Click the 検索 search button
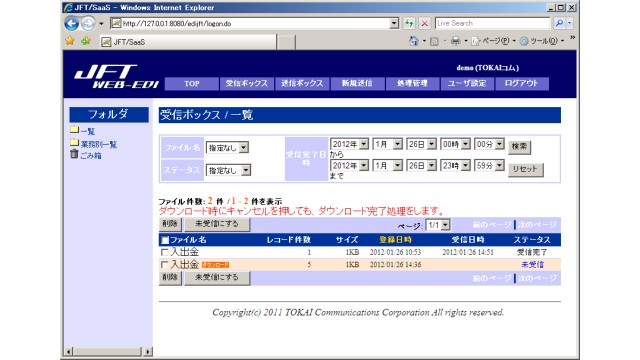This screenshot has height=360, width=640. click(x=519, y=147)
